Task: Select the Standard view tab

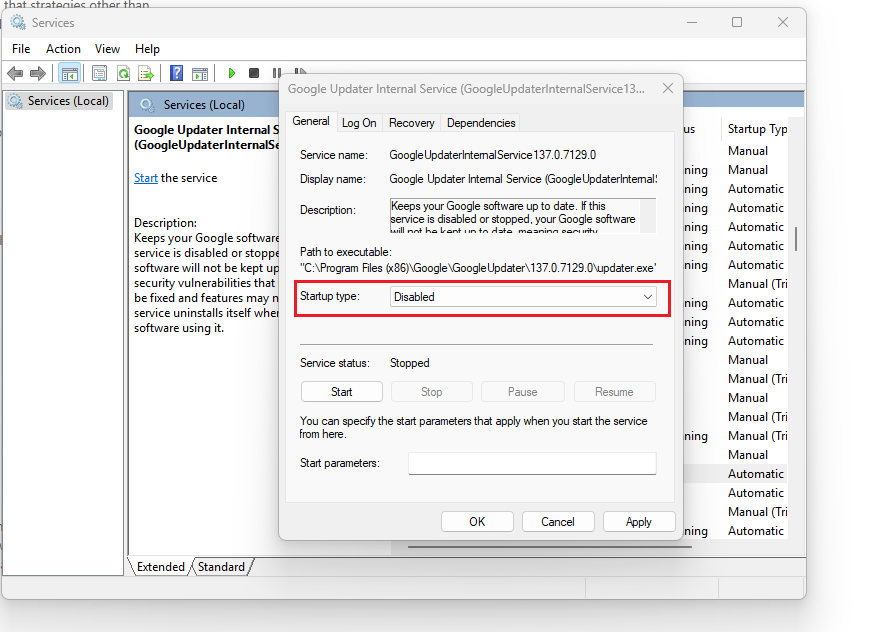Action: click(221, 567)
